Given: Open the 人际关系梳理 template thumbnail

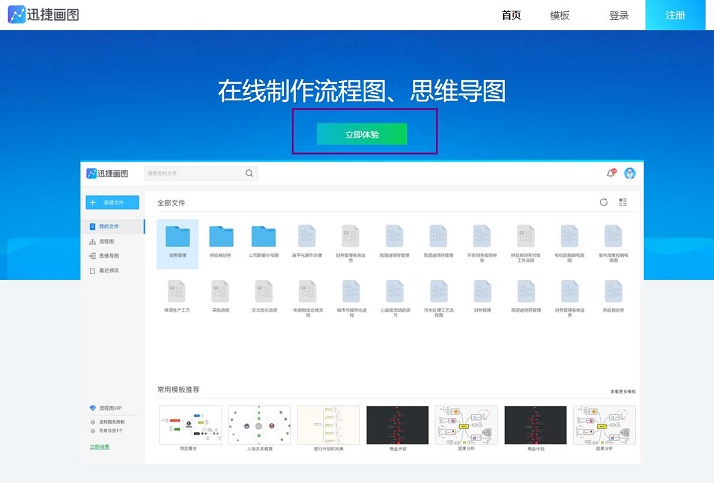Looking at the screenshot, I should point(260,425).
